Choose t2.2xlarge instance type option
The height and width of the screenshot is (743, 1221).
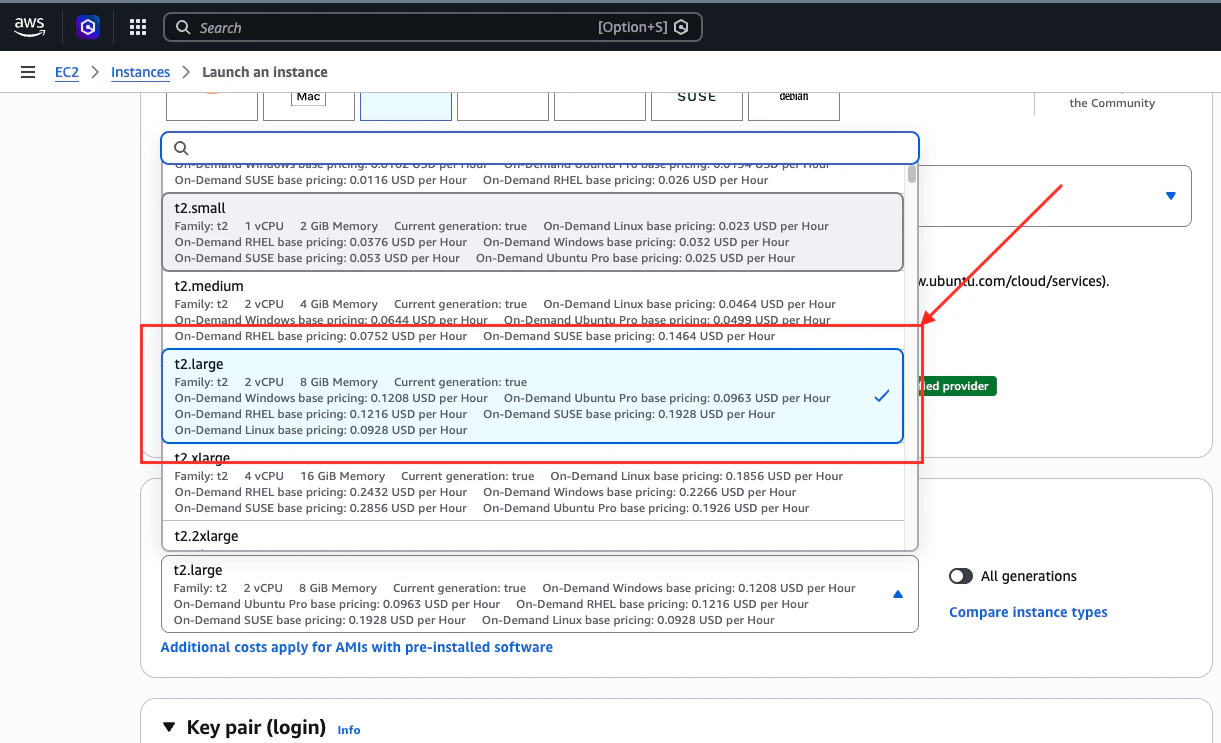[x=532, y=536]
